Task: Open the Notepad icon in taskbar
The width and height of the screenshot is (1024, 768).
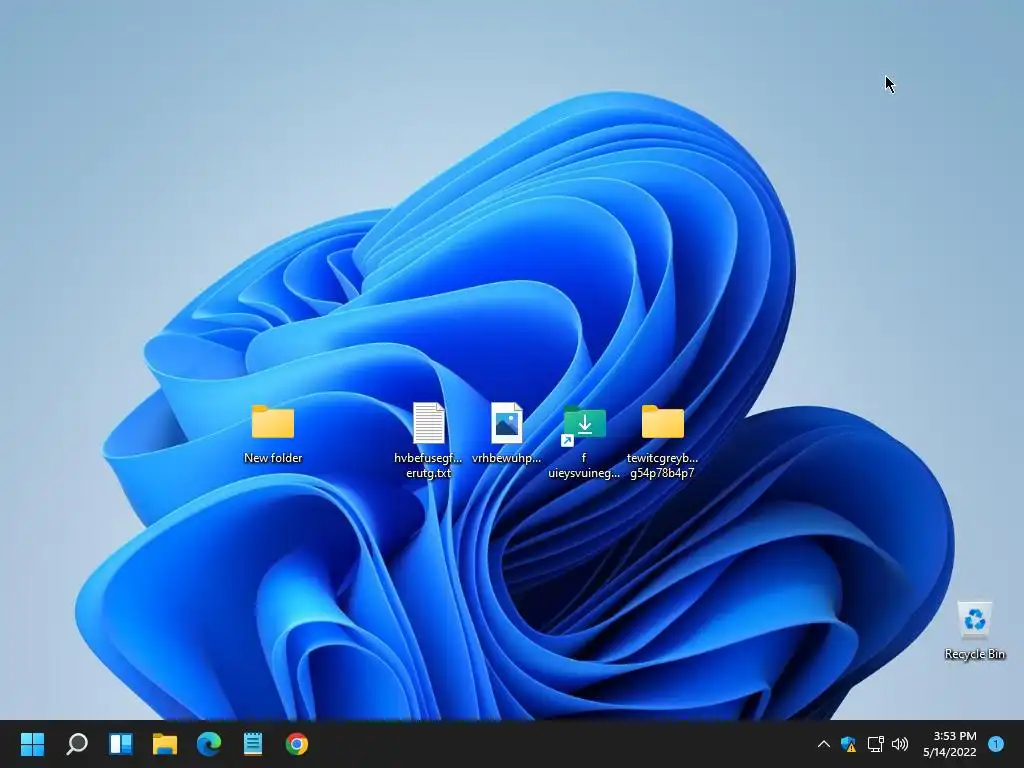Action: pos(253,744)
